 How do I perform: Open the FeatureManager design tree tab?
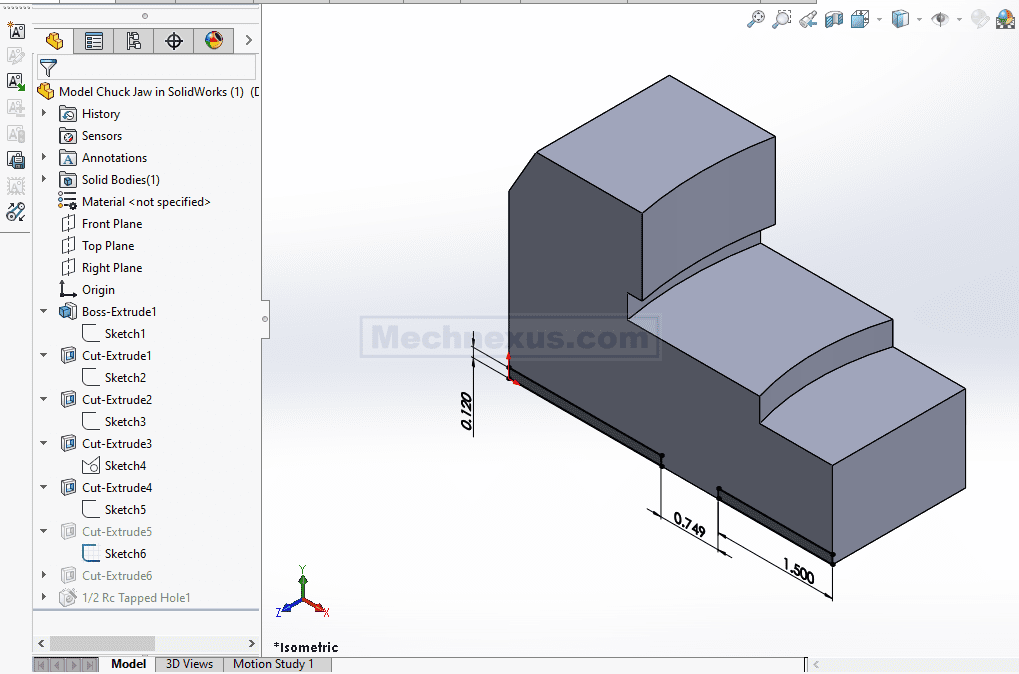[54, 41]
